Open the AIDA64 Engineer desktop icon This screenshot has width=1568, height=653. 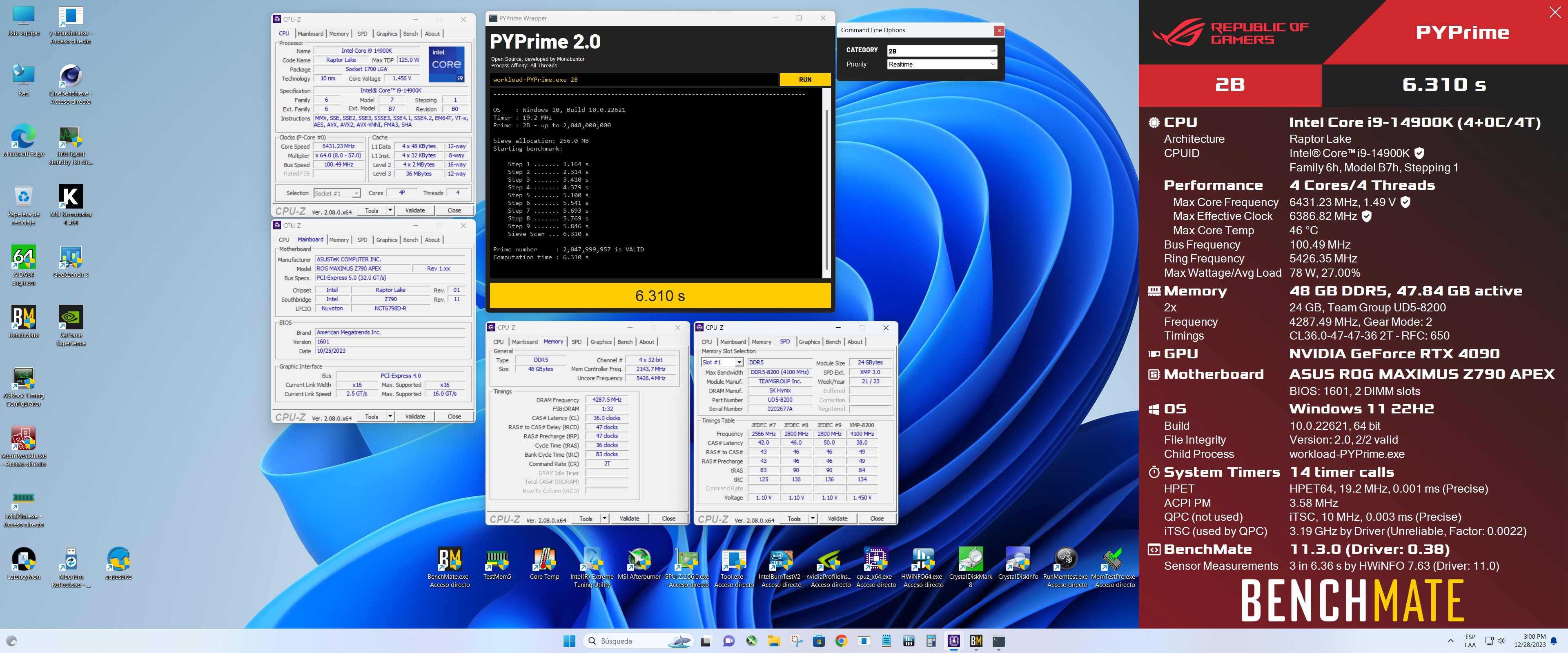coord(23,265)
